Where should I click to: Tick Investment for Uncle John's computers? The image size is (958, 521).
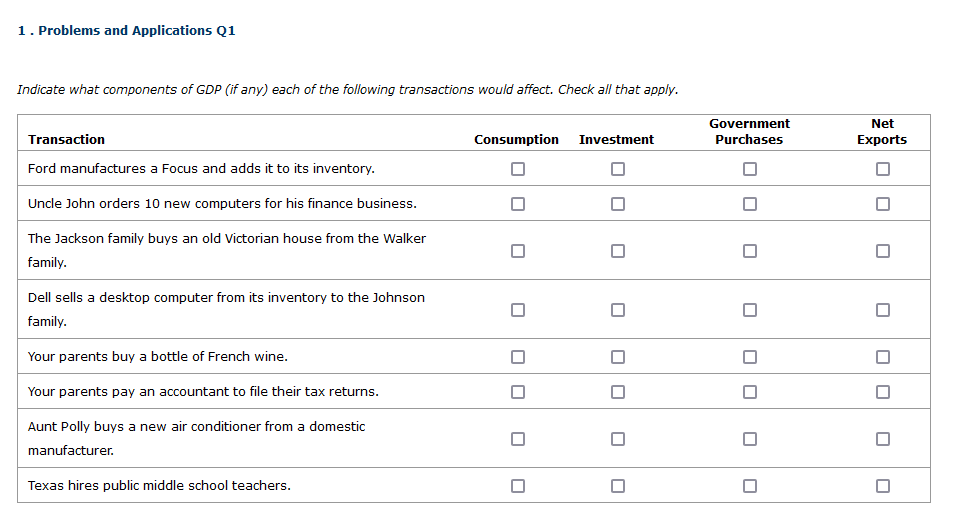[618, 204]
